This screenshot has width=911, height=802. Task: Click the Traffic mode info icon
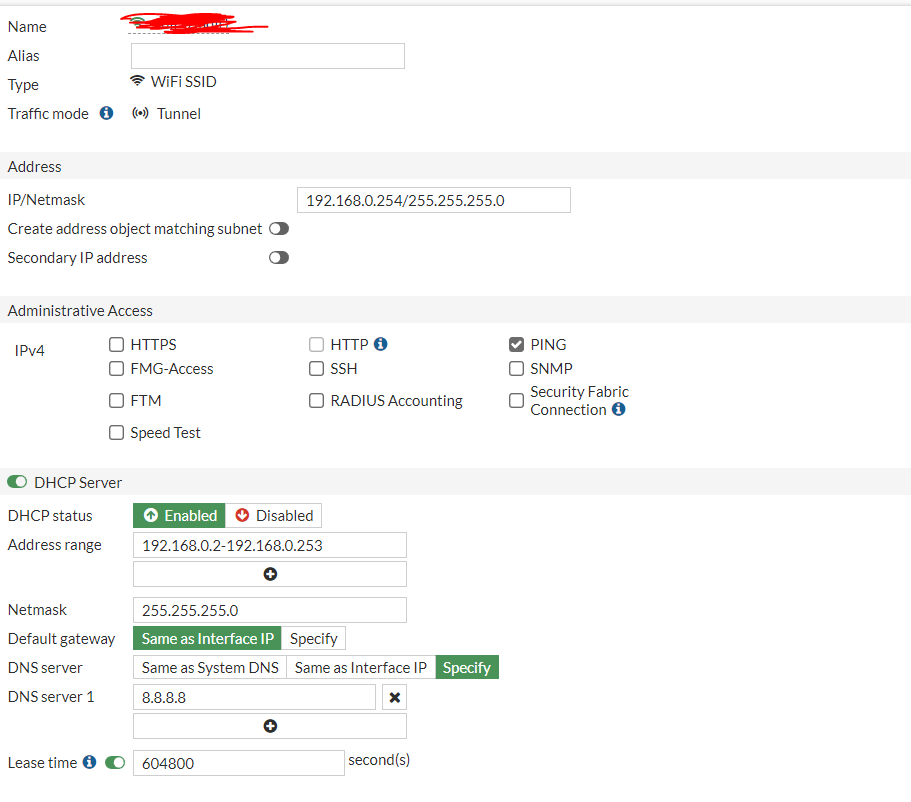click(x=106, y=113)
